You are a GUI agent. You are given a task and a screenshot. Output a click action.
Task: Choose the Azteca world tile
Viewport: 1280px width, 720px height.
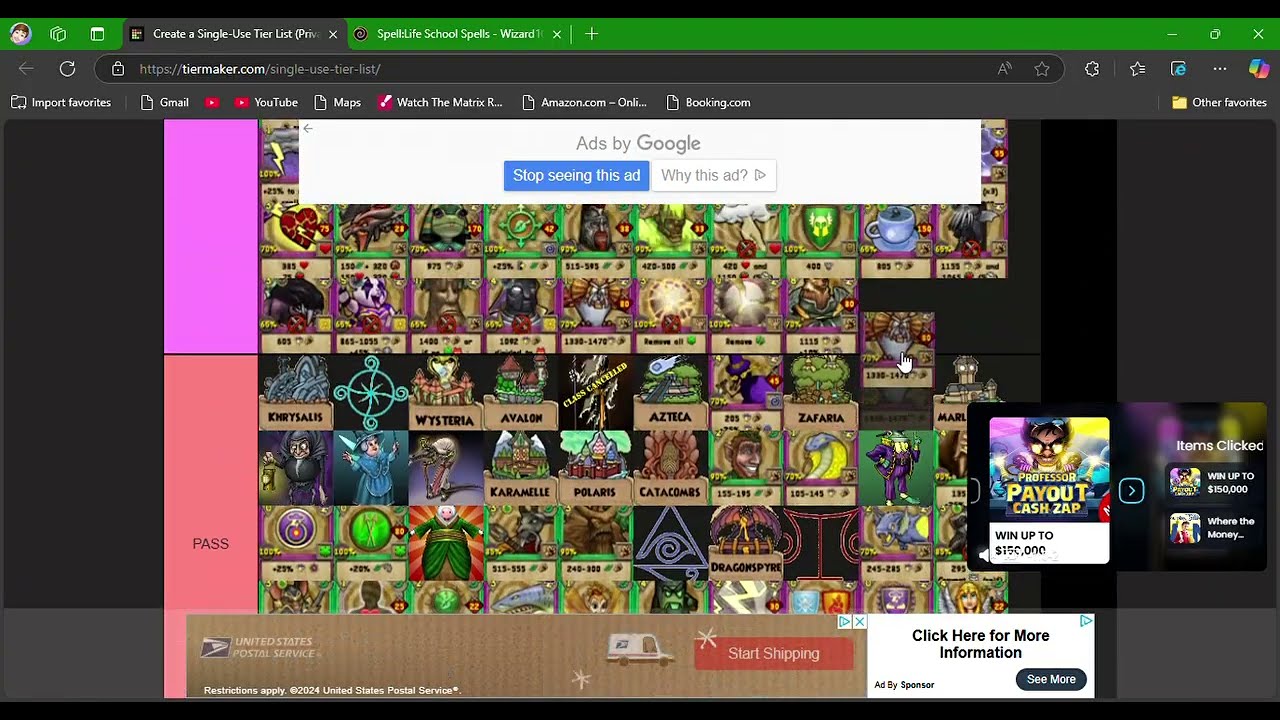pyautogui.click(x=671, y=392)
